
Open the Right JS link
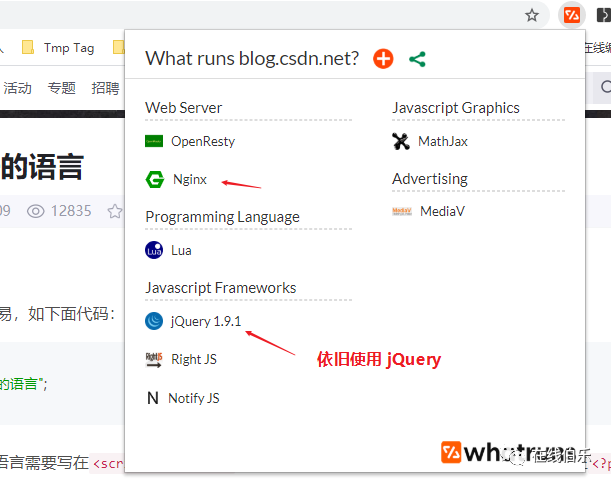194,360
